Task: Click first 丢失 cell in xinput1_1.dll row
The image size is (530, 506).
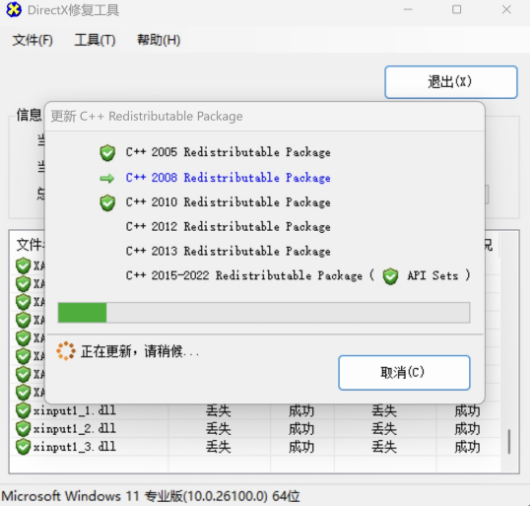Action: (218, 411)
